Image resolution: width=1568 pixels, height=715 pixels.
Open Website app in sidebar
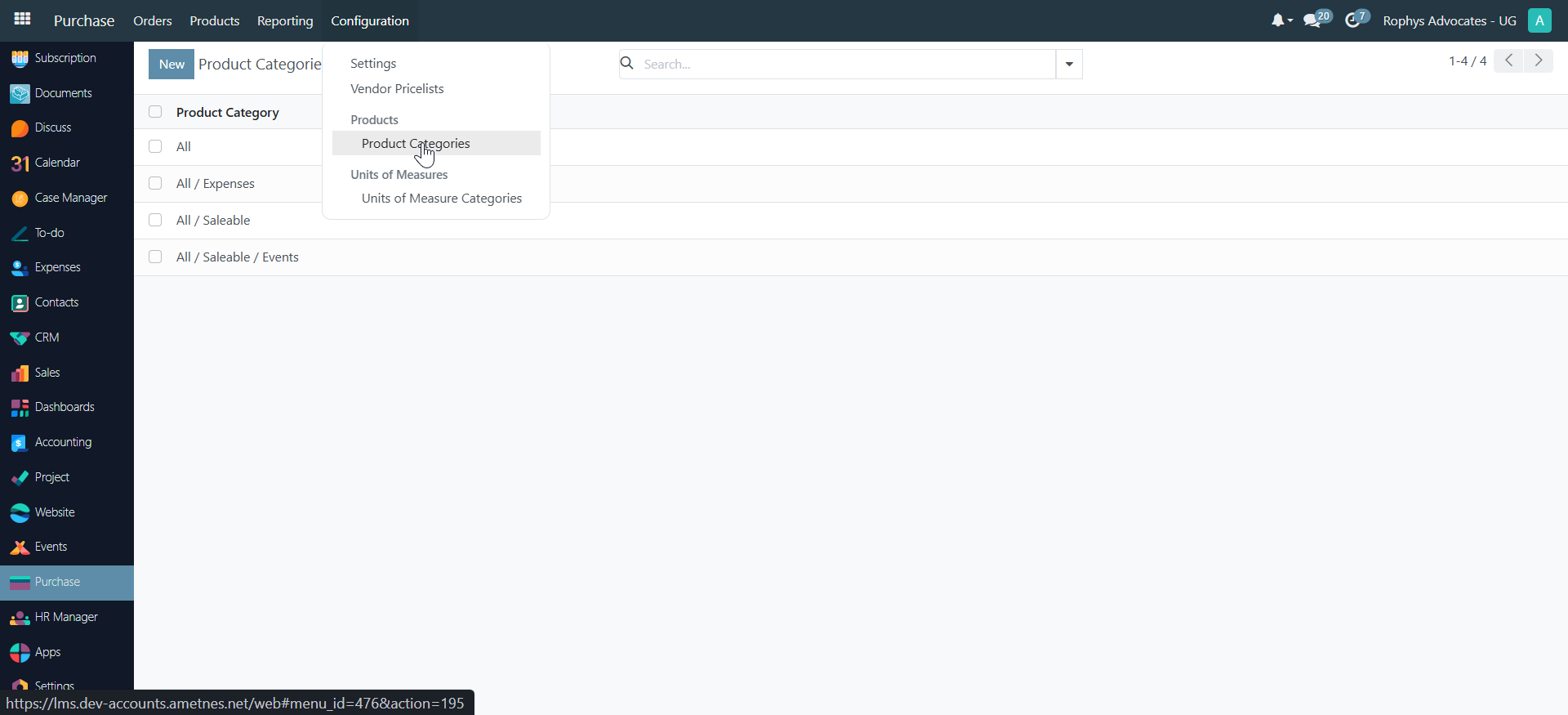tap(67, 512)
